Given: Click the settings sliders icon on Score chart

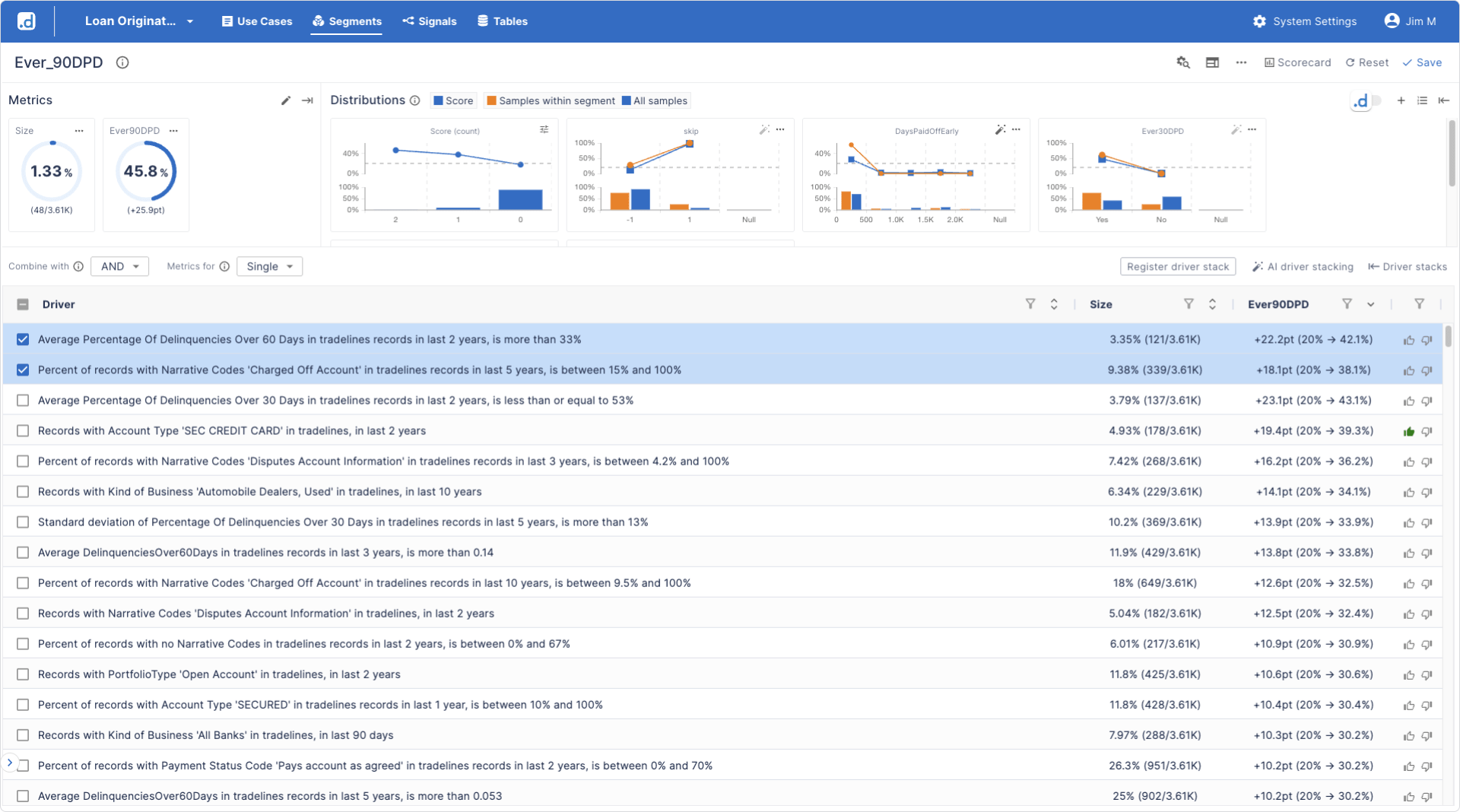Looking at the screenshot, I should [544, 130].
